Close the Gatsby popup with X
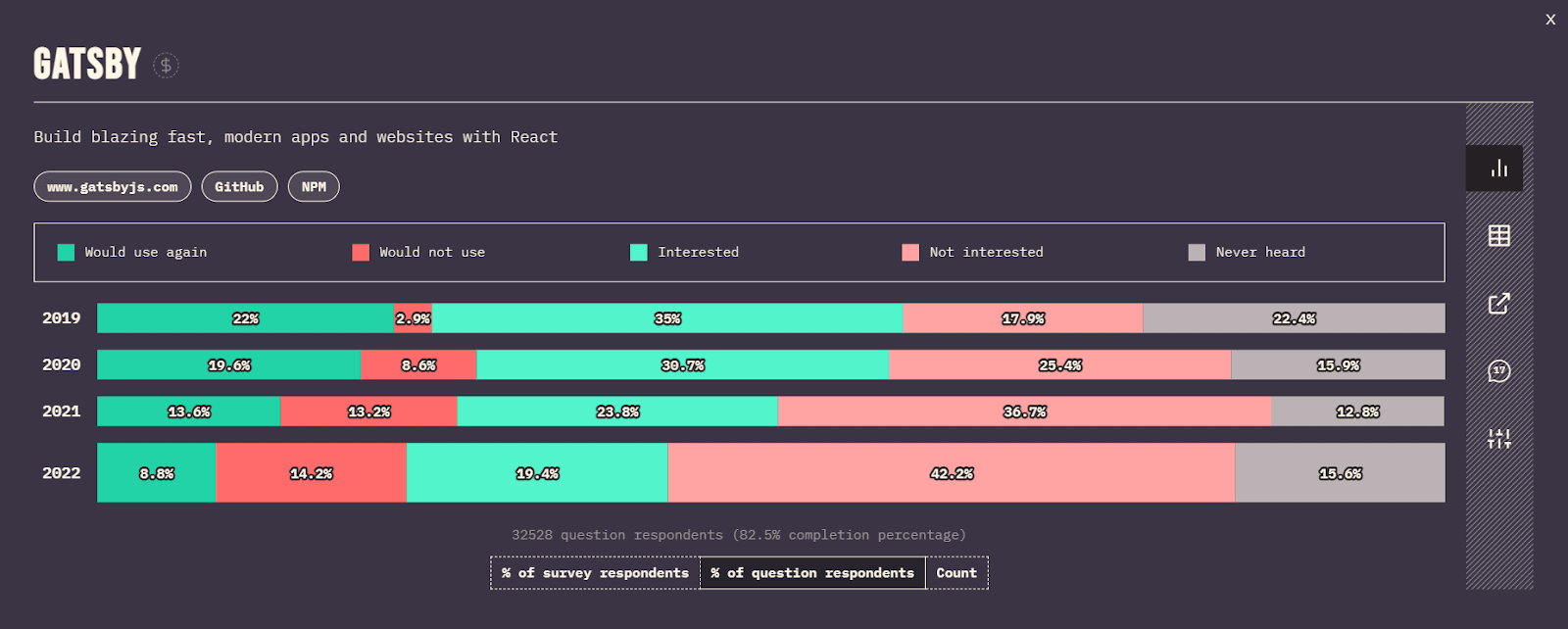 (x=1550, y=20)
